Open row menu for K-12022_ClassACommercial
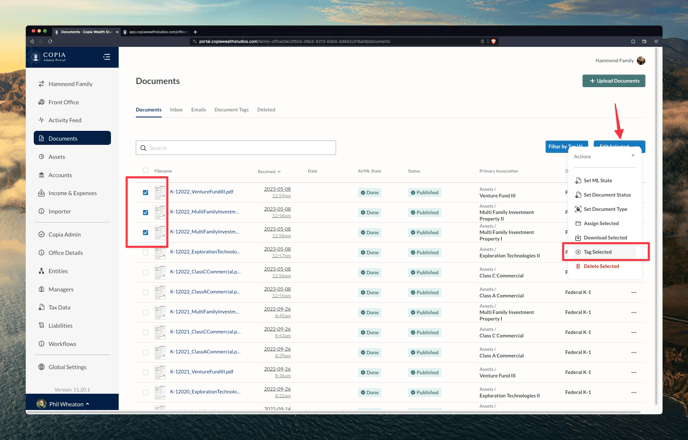 (634, 293)
